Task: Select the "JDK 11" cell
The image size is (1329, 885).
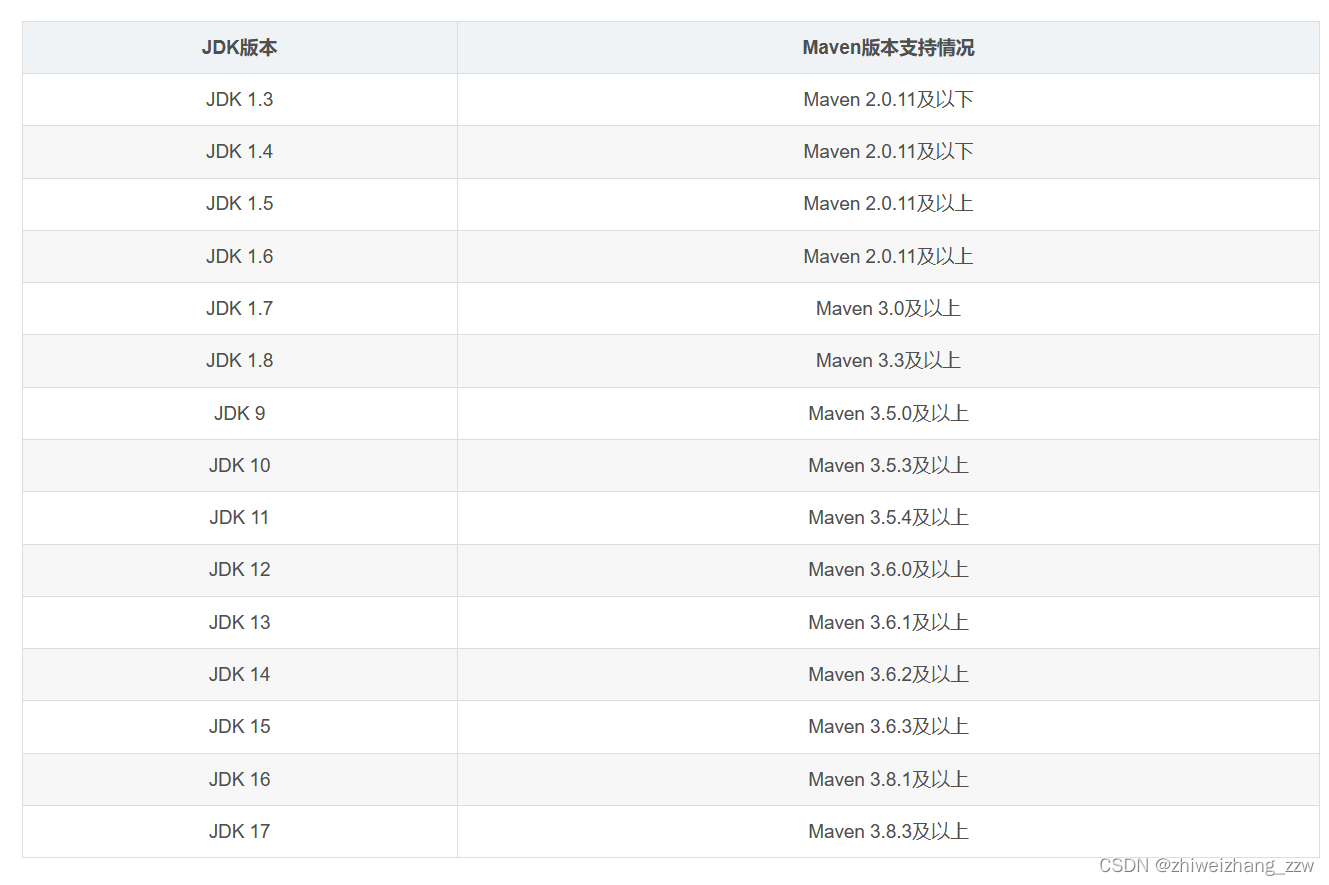Action: (x=240, y=518)
